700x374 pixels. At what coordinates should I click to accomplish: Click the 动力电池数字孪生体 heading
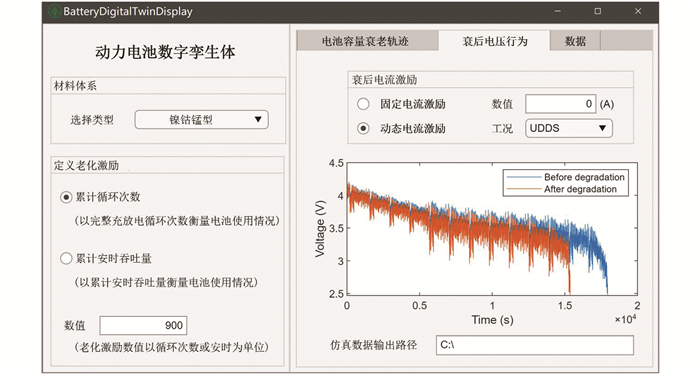click(x=165, y=52)
